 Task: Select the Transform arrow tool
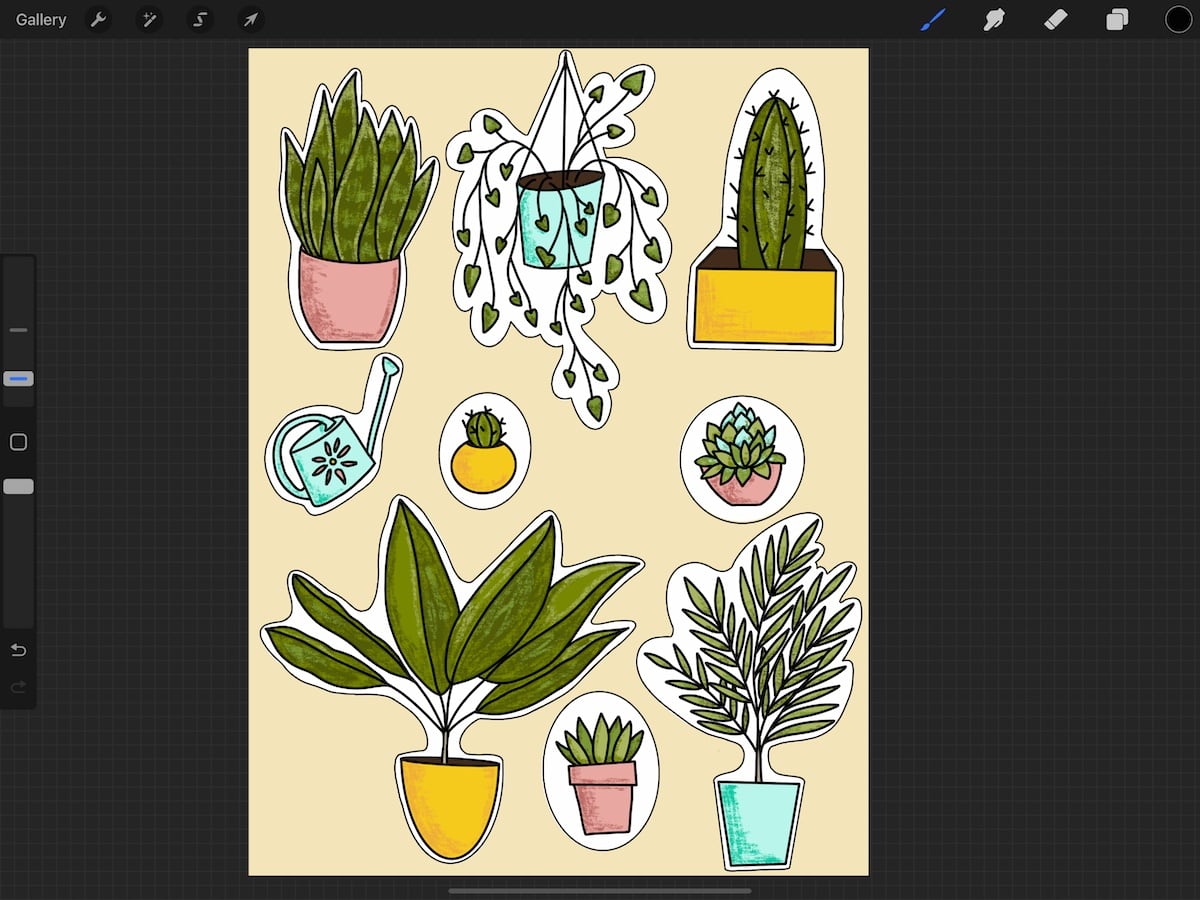(x=250, y=19)
